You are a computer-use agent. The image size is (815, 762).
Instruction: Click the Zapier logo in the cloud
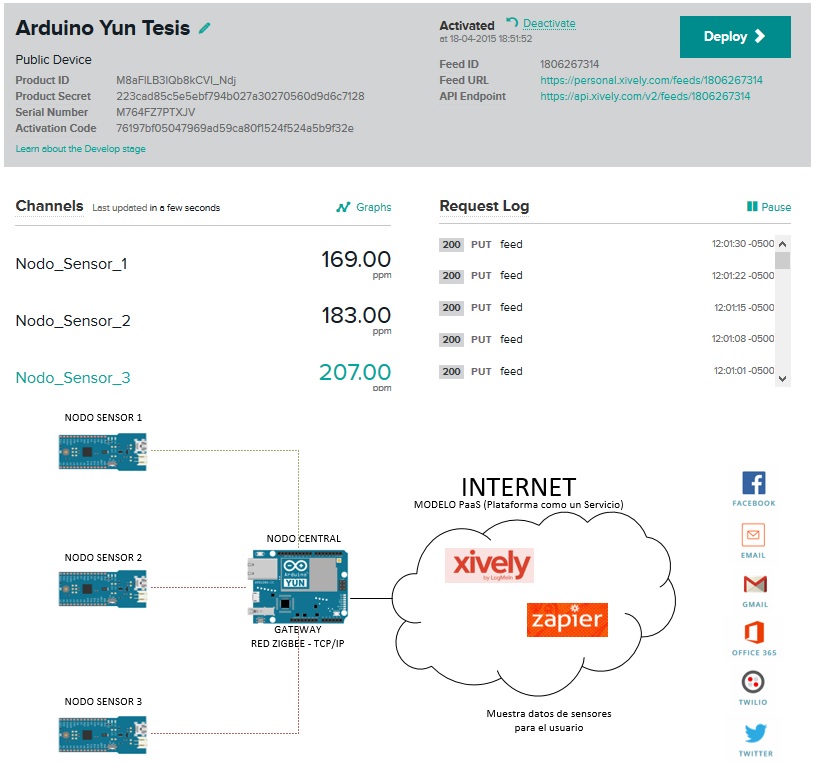[567, 620]
